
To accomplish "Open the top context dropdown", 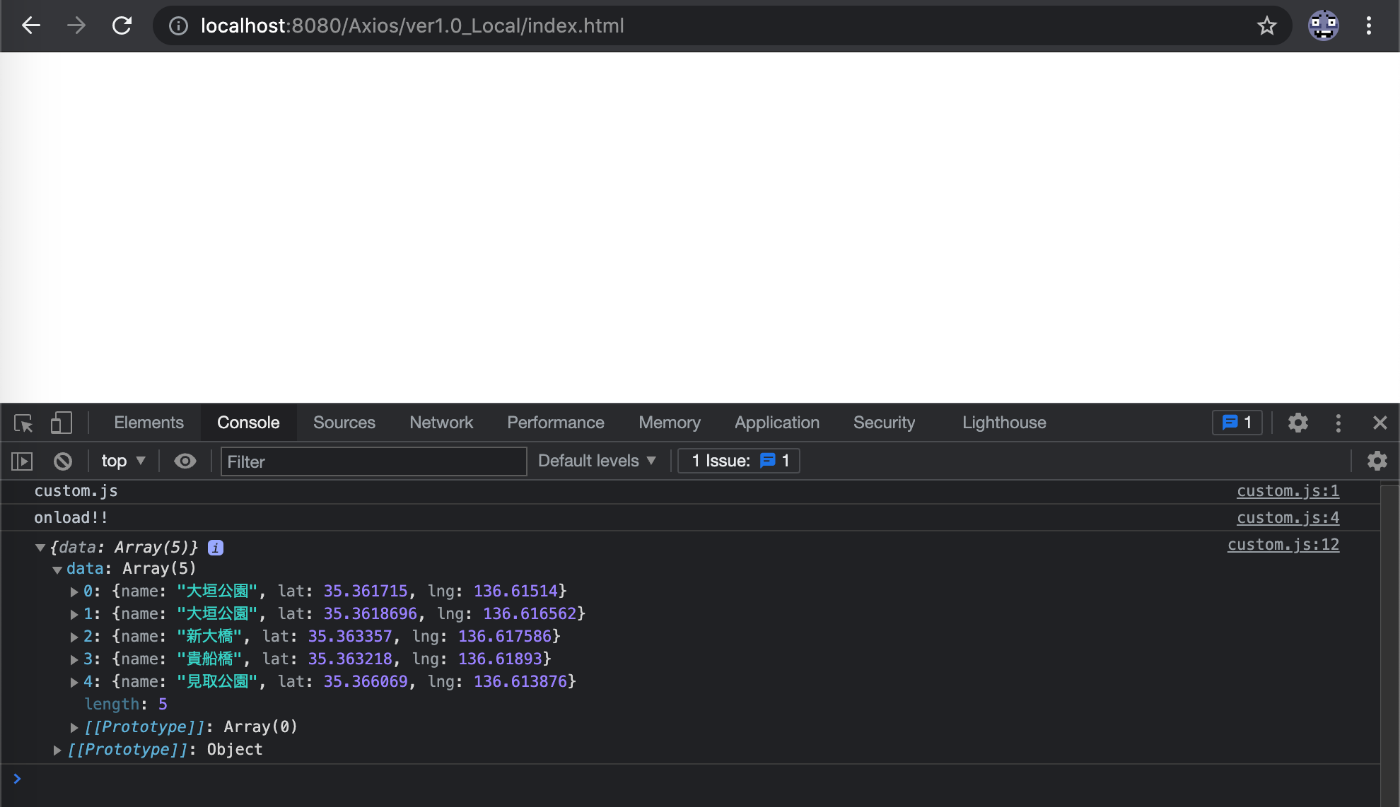I will (124, 461).
